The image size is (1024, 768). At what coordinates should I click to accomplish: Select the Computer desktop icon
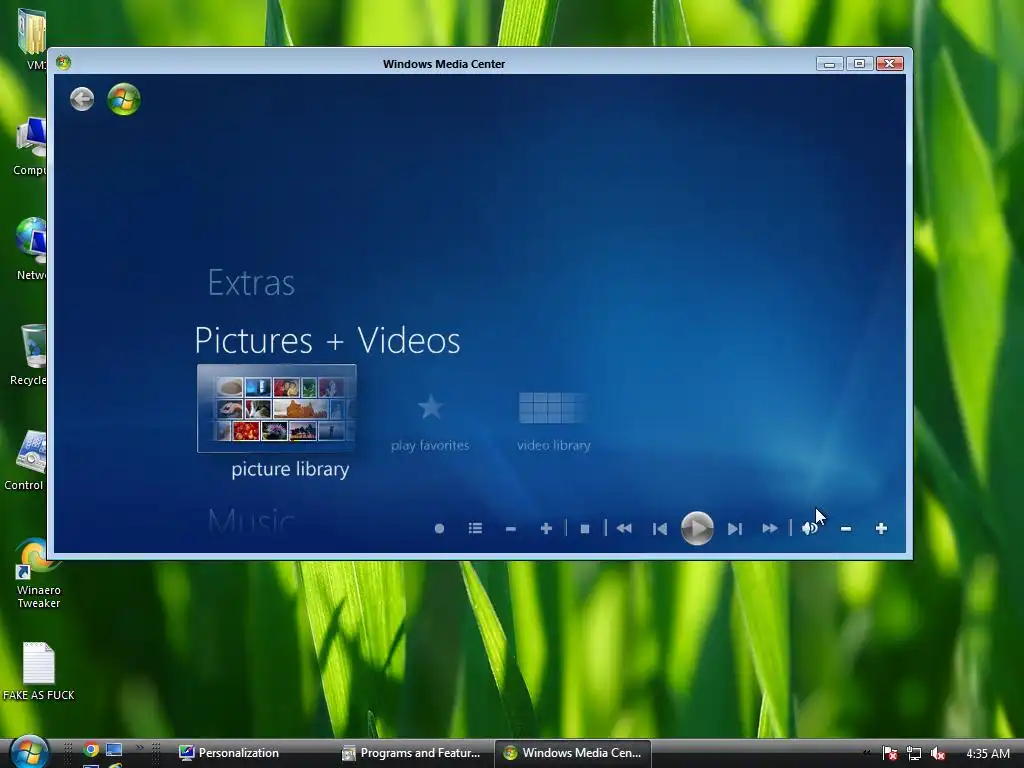[30, 146]
